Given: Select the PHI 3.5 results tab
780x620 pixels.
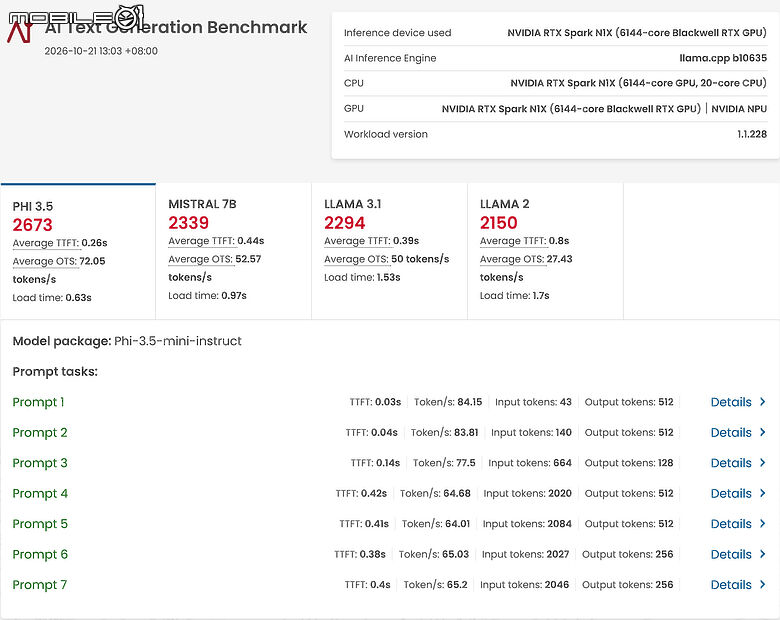Looking at the screenshot, I should tap(78, 251).
